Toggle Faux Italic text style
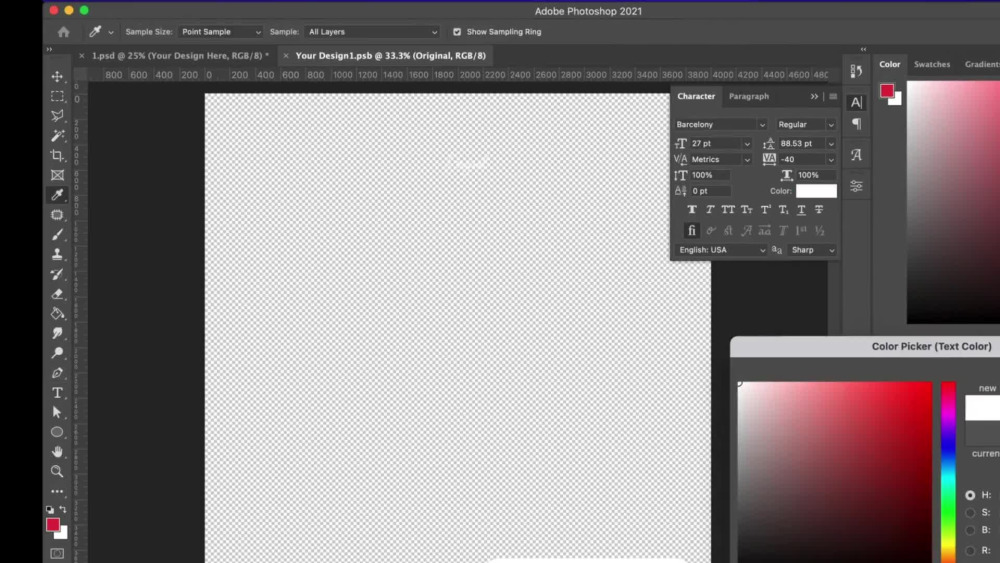 tap(710, 209)
